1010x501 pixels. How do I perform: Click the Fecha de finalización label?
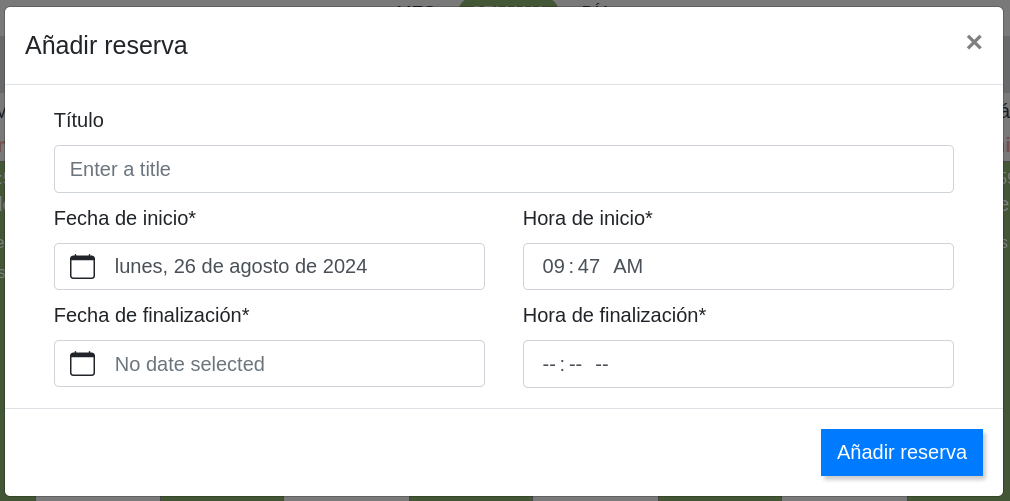tap(151, 315)
